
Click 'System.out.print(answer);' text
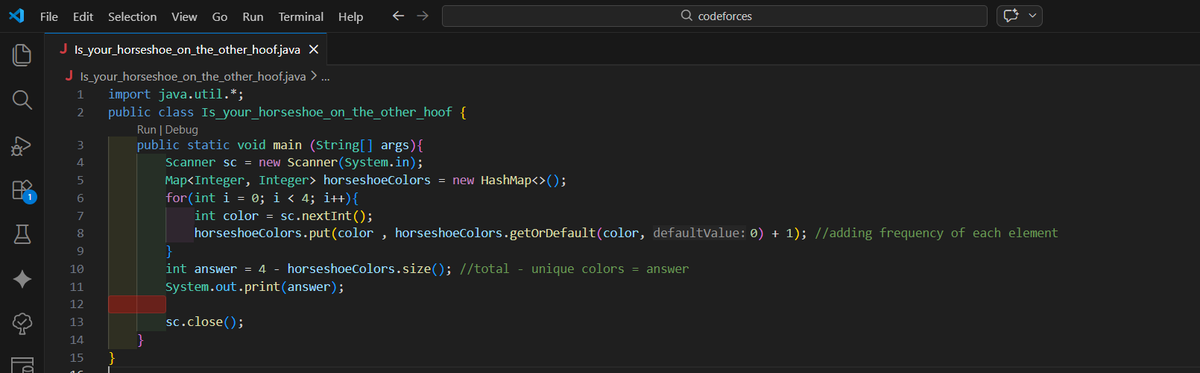pos(254,287)
